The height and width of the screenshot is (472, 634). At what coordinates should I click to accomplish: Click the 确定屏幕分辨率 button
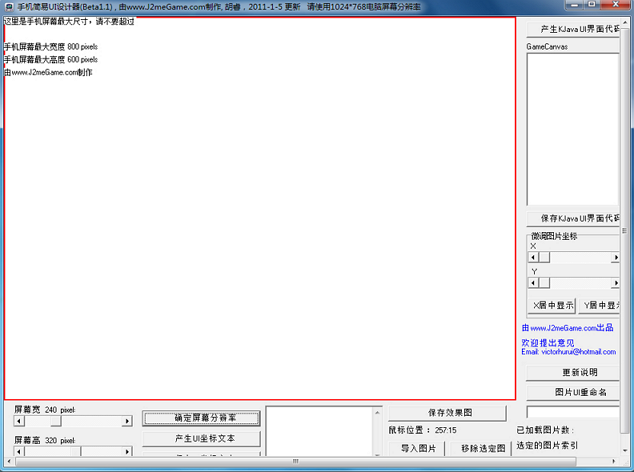tap(201, 418)
